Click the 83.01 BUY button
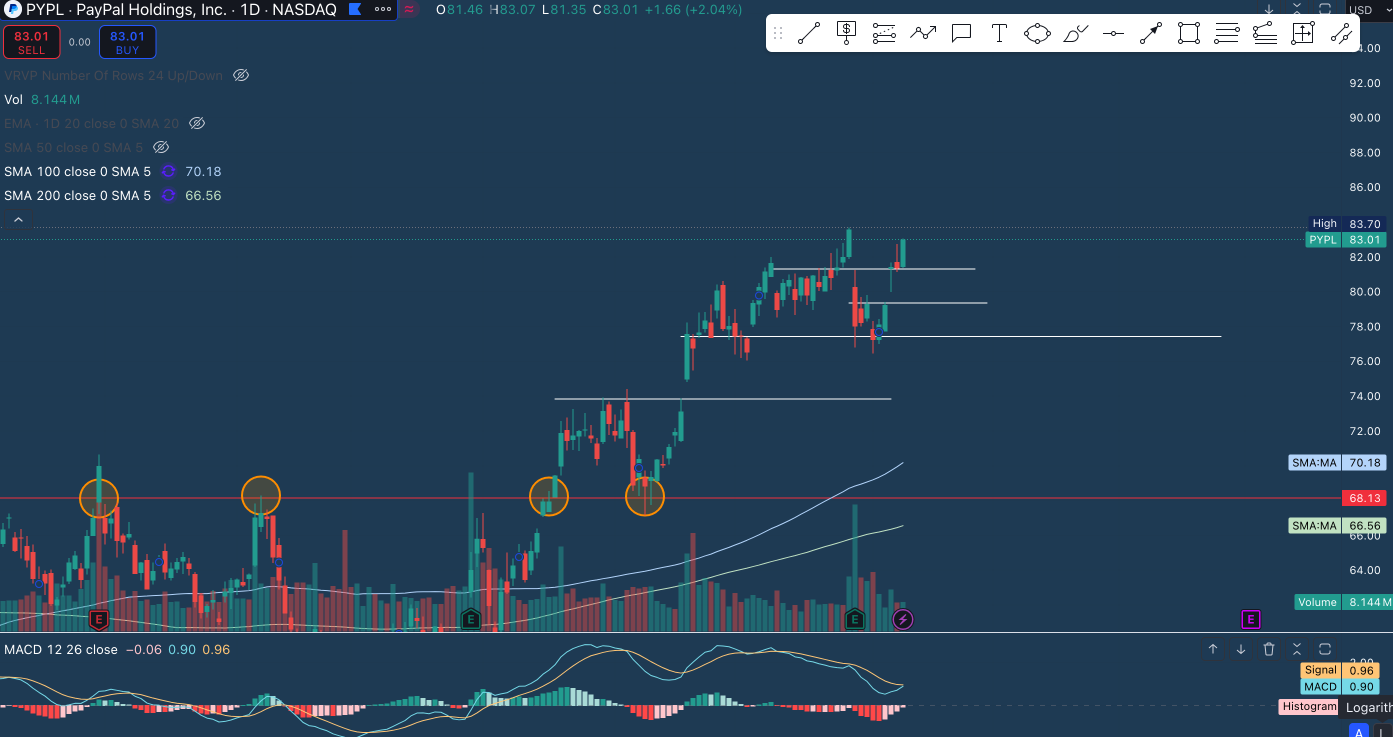Viewport: 1393px width, 737px height. (x=127, y=42)
